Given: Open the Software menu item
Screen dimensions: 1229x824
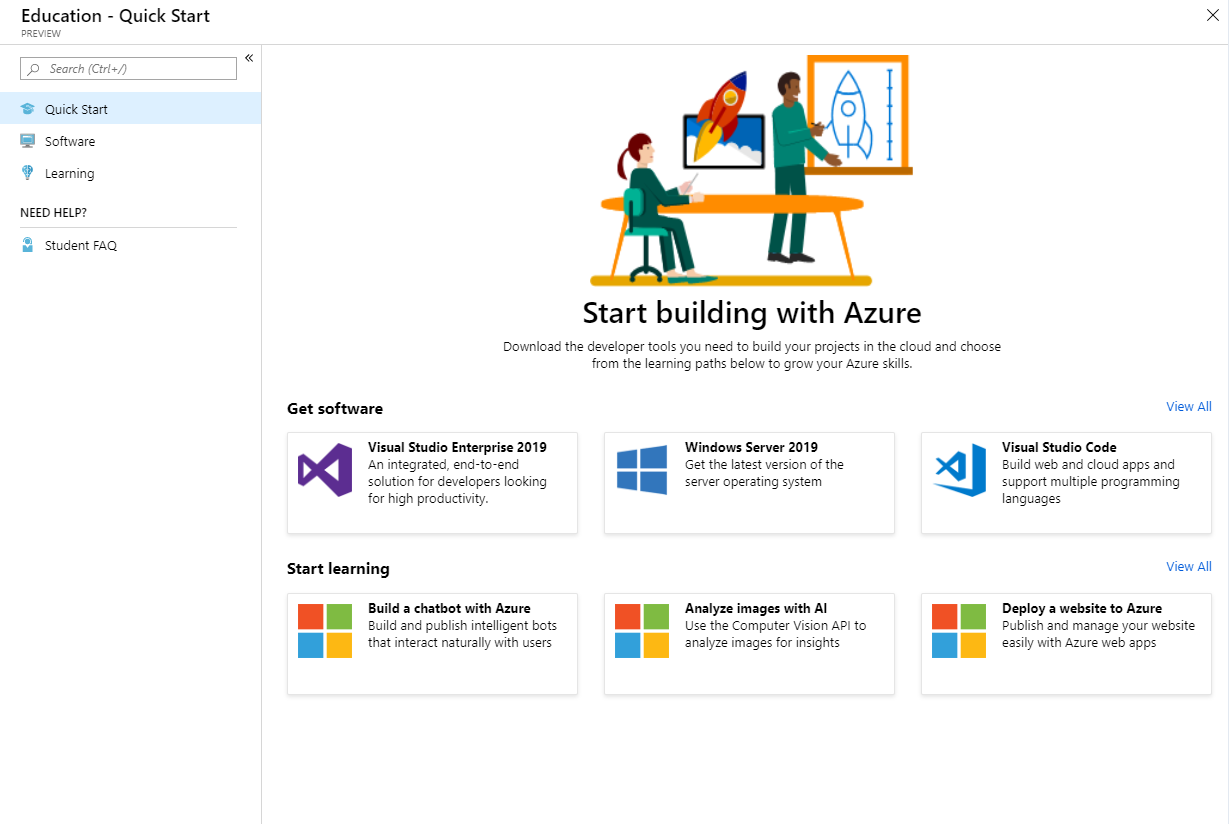Looking at the screenshot, I should [x=70, y=141].
